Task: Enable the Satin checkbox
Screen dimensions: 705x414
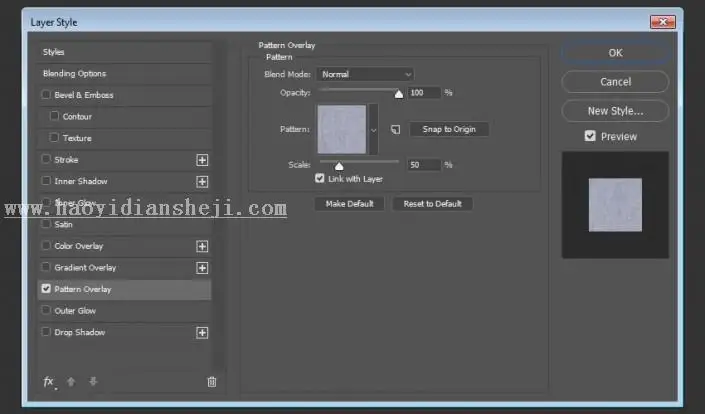Action: (x=46, y=224)
